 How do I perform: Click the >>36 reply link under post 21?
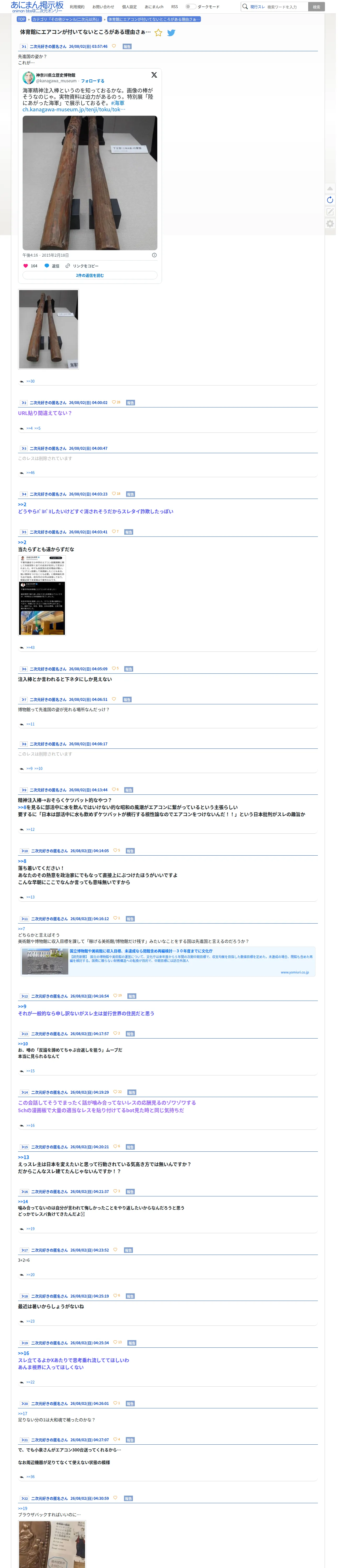30,1477
